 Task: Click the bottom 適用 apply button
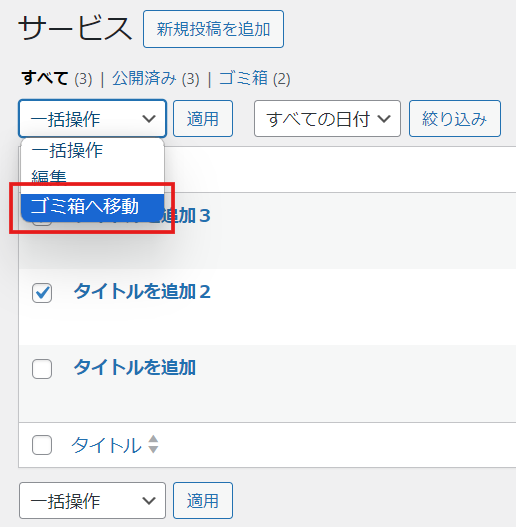tap(203, 501)
